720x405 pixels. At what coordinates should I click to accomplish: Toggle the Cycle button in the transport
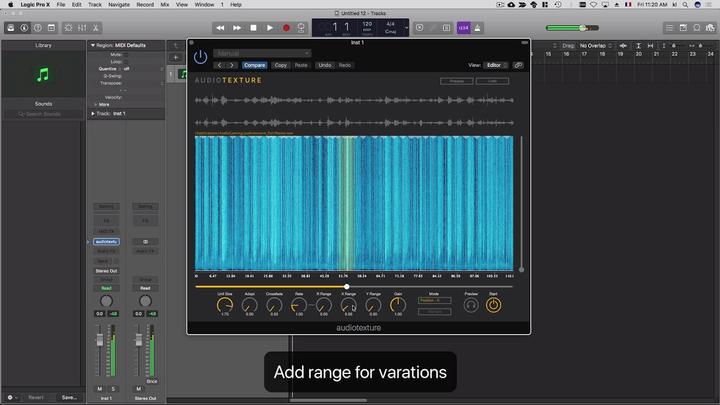click(x=301, y=28)
